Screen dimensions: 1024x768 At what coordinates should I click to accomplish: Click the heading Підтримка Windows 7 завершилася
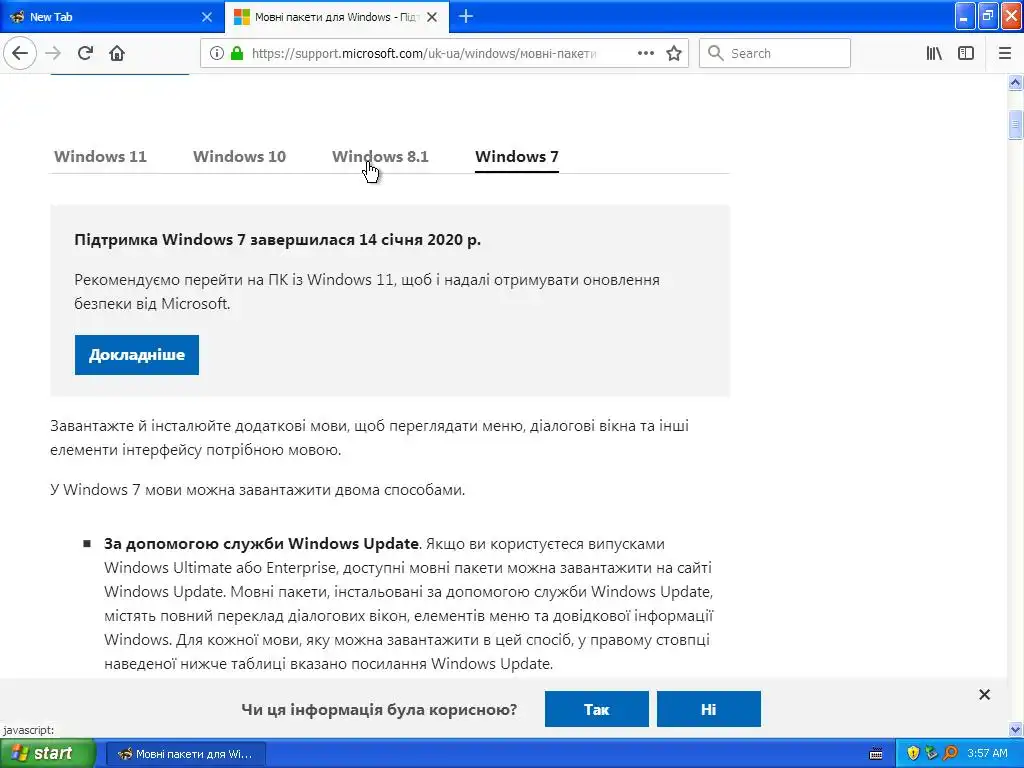[278, 240]
